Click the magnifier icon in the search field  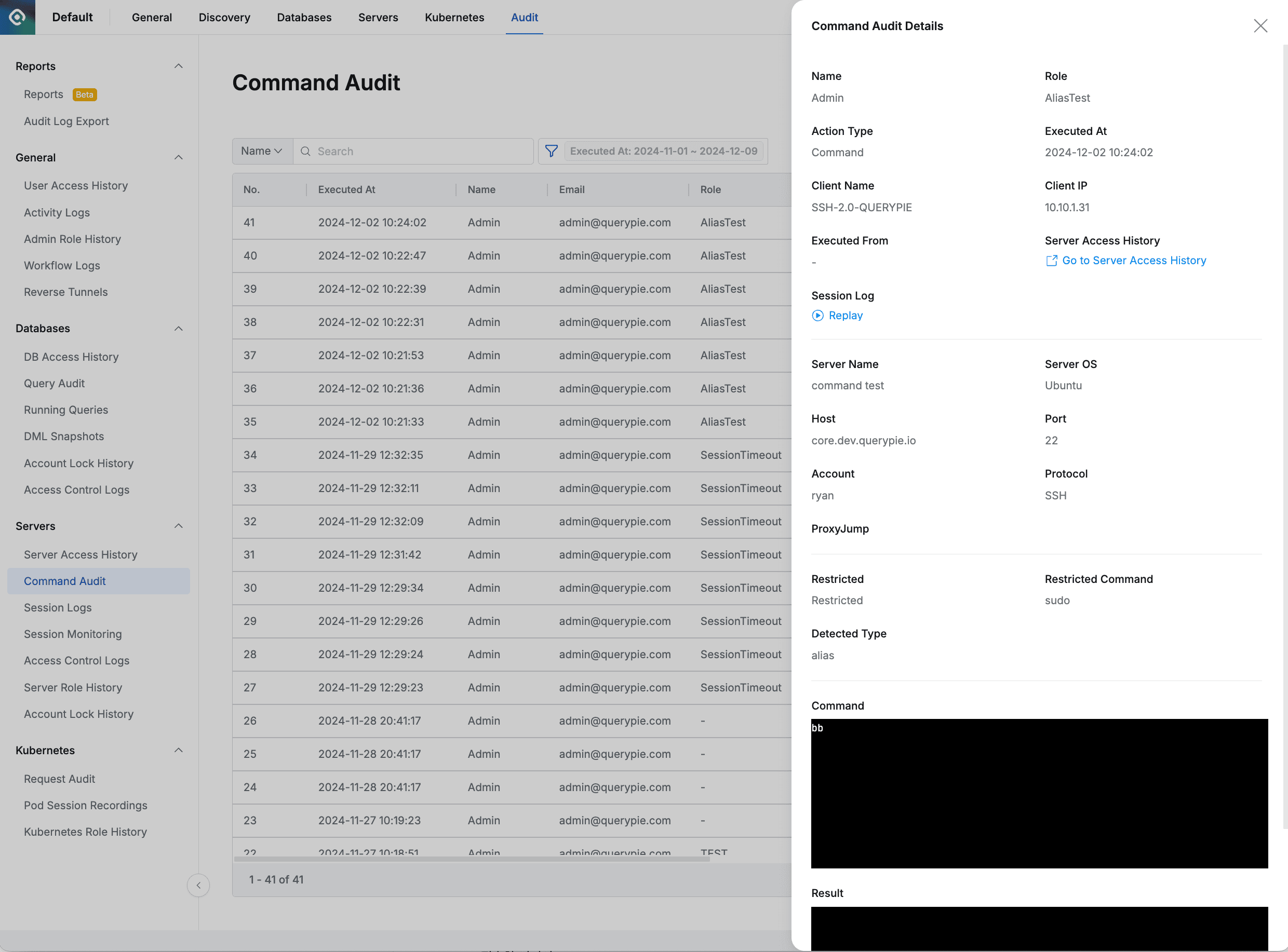pyautogui.click(x=306, y=151)
